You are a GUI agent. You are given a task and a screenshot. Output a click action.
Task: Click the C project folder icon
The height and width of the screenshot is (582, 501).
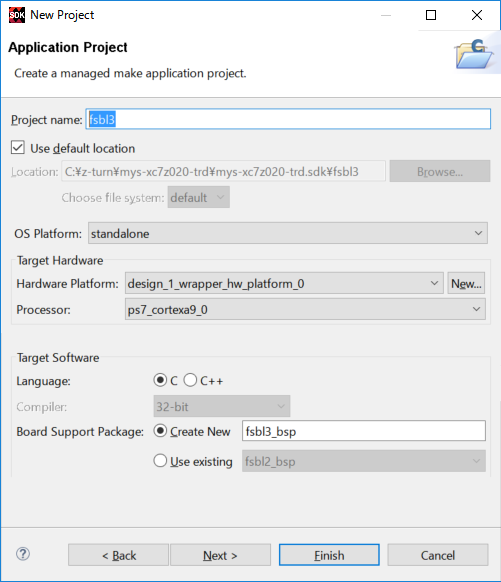pos(474,54)
